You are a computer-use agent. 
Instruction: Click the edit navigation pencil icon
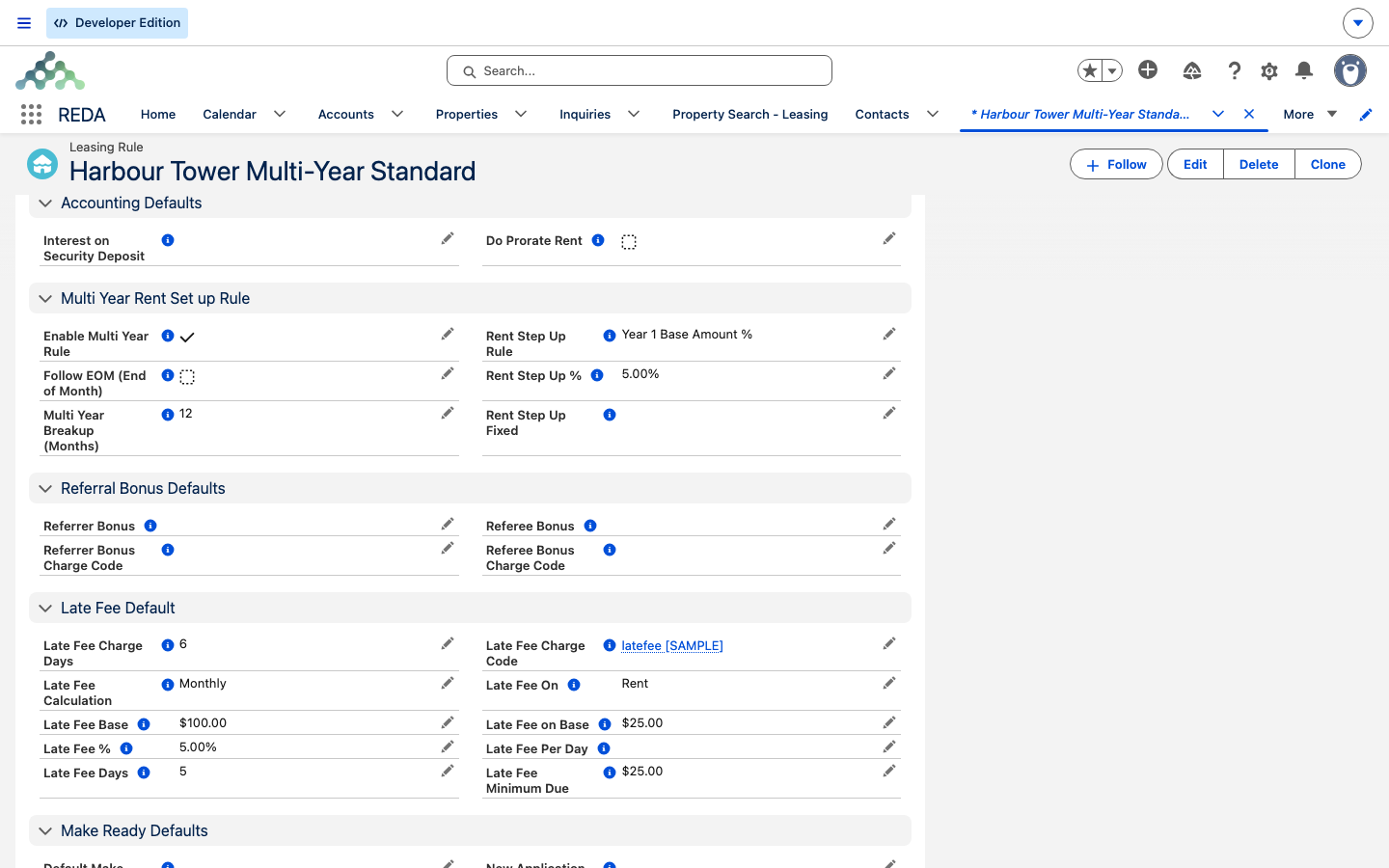[x=1366, y=115]
